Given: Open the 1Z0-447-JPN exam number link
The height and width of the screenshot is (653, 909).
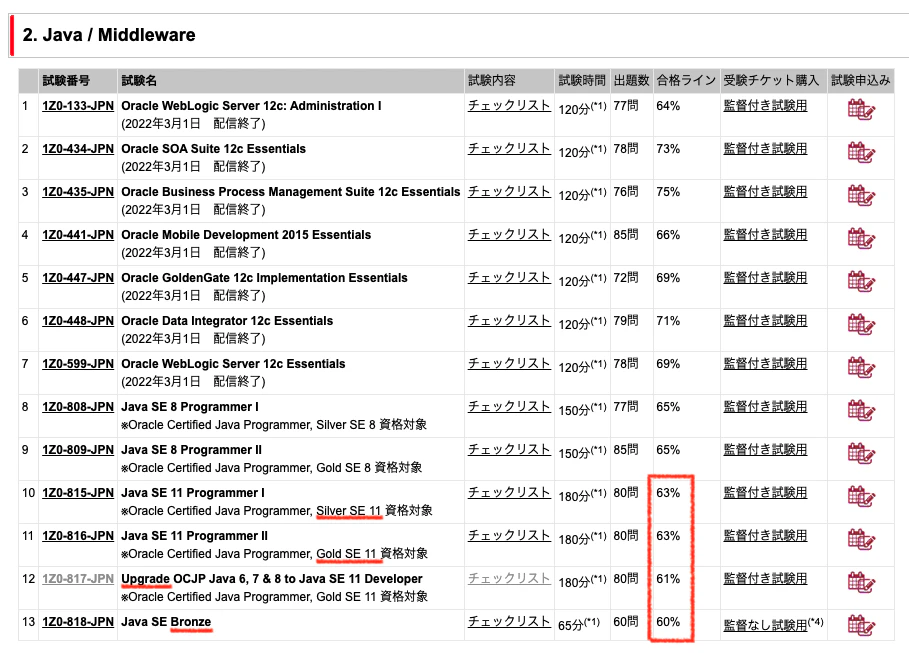Looking at the screenshot, I should pyautogui.click(x=78, y=277).
